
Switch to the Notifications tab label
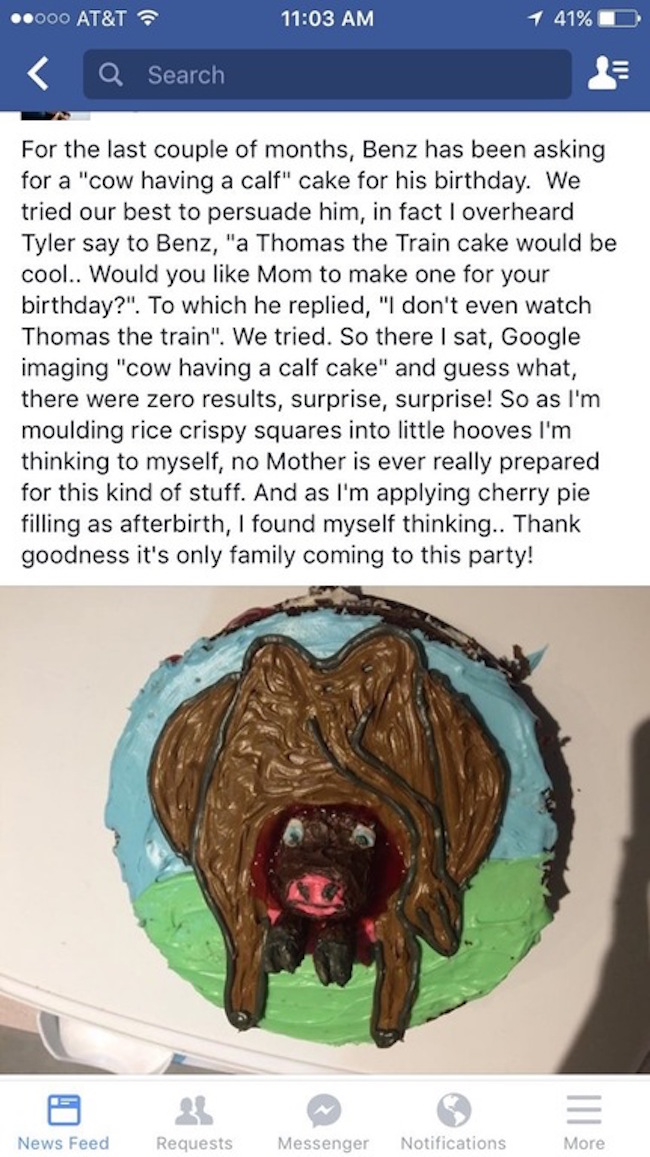pyautogui.click(x=453, y=1143)
